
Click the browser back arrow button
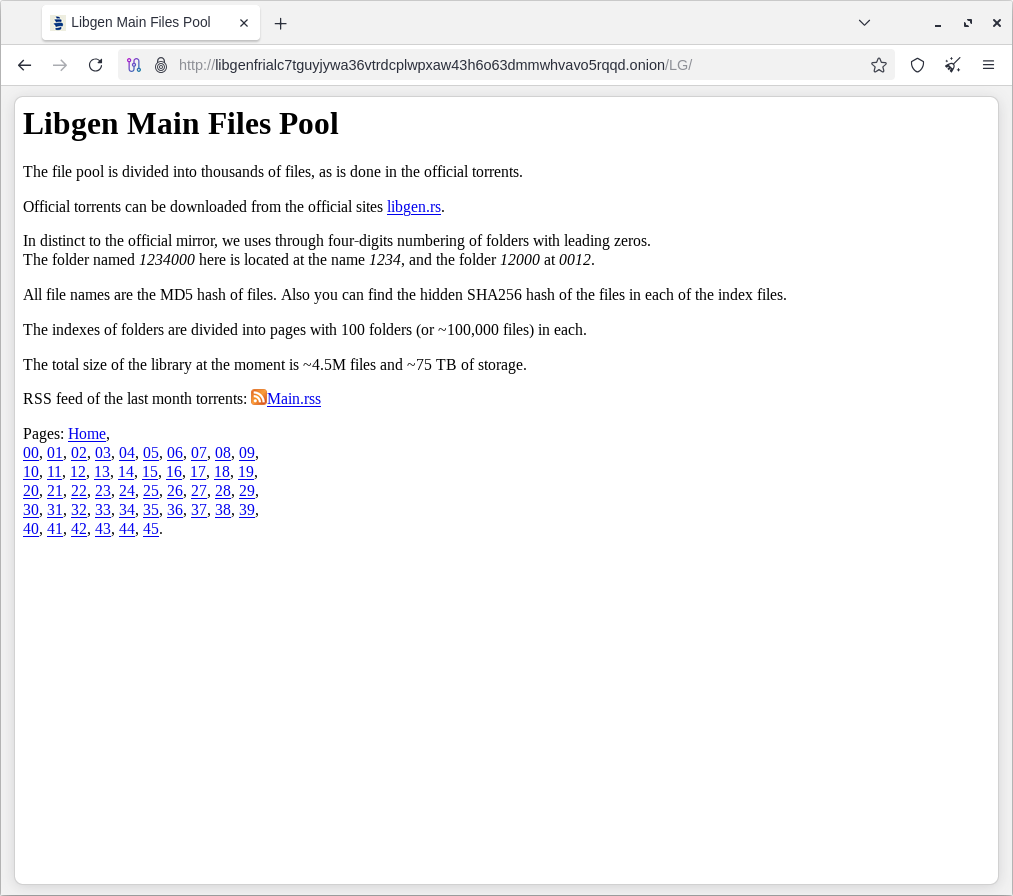(25, 65)
